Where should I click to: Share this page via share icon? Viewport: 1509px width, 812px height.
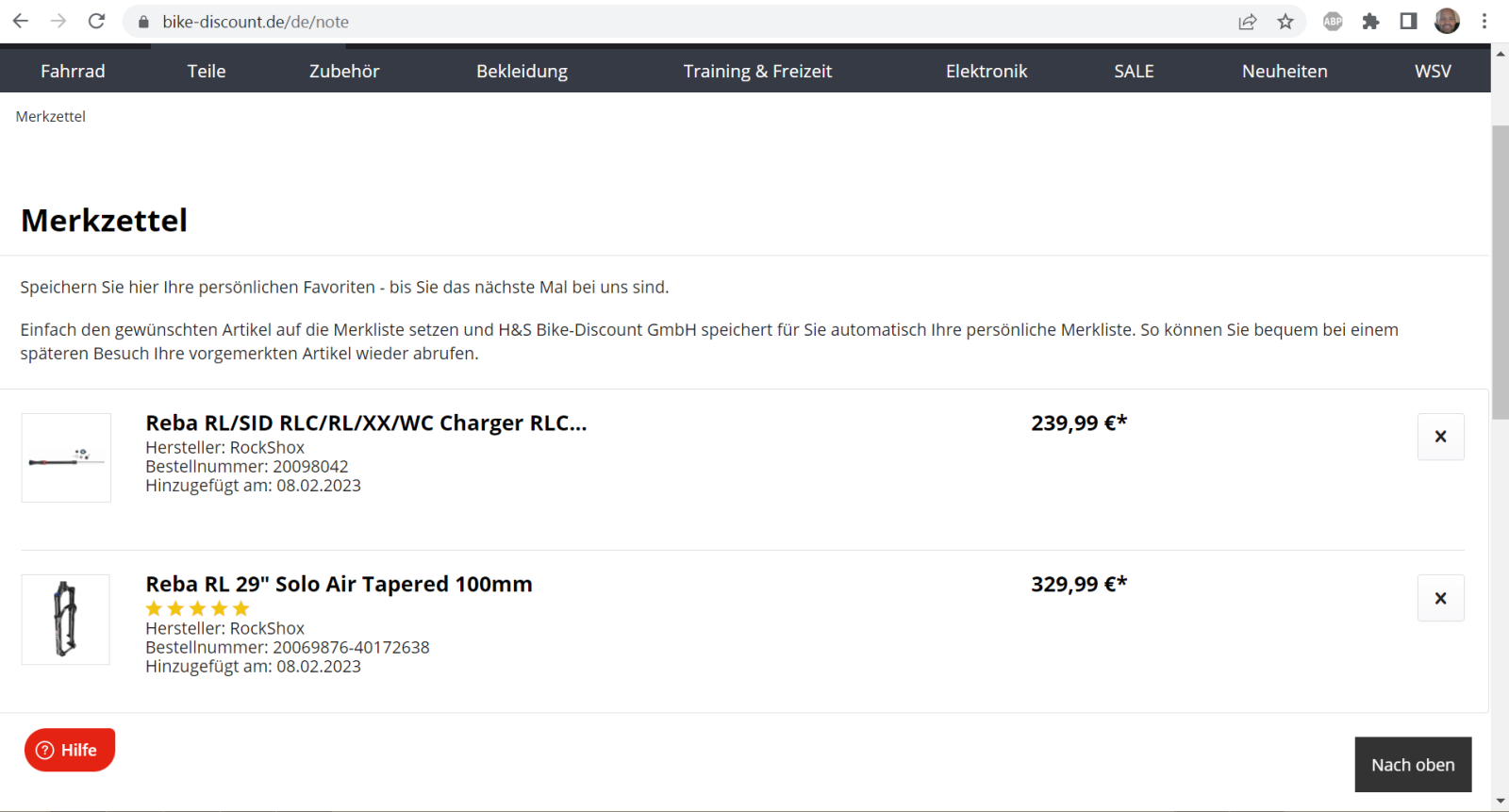[x=1248, y=22]
